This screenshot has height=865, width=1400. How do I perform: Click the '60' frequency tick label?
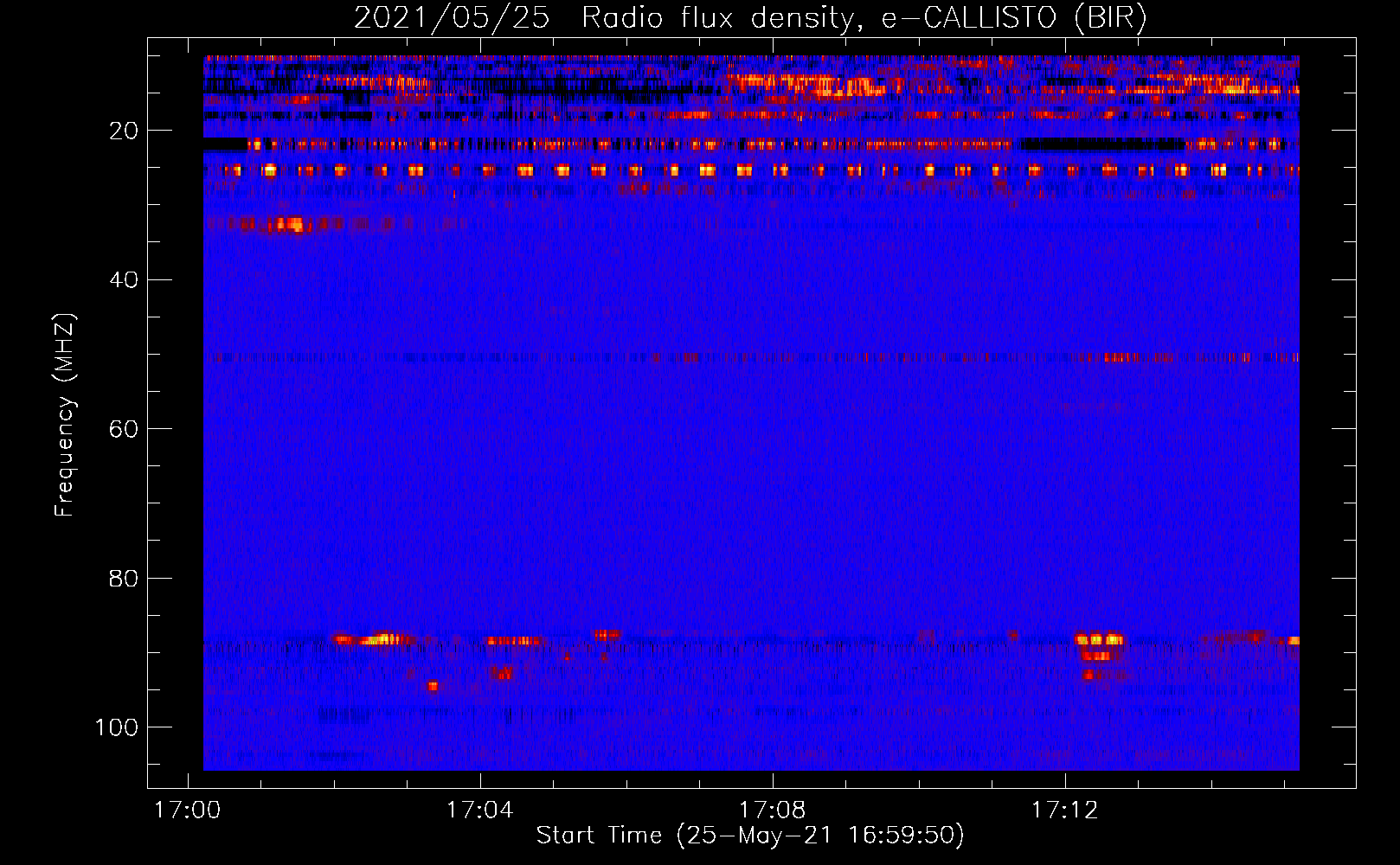124,429
